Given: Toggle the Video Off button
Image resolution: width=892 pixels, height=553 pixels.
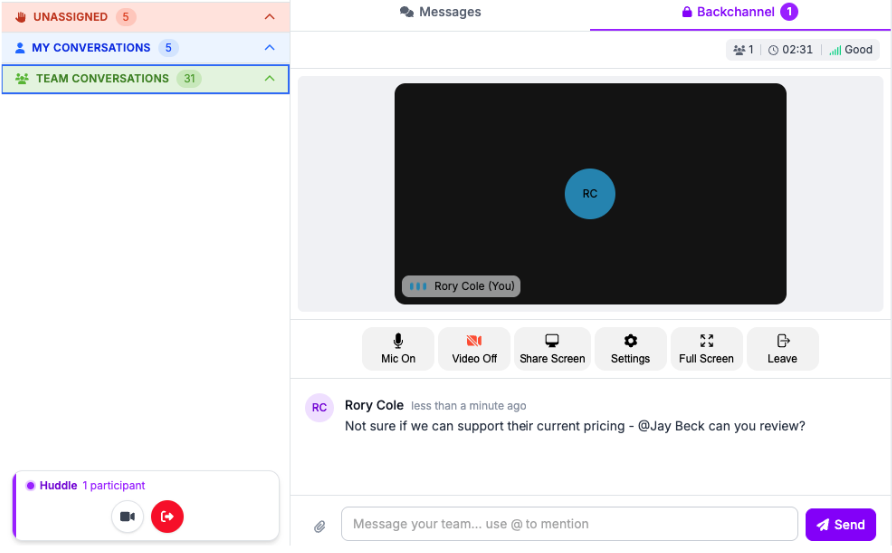Looking at the screenshot, I should tap(474, 349).
